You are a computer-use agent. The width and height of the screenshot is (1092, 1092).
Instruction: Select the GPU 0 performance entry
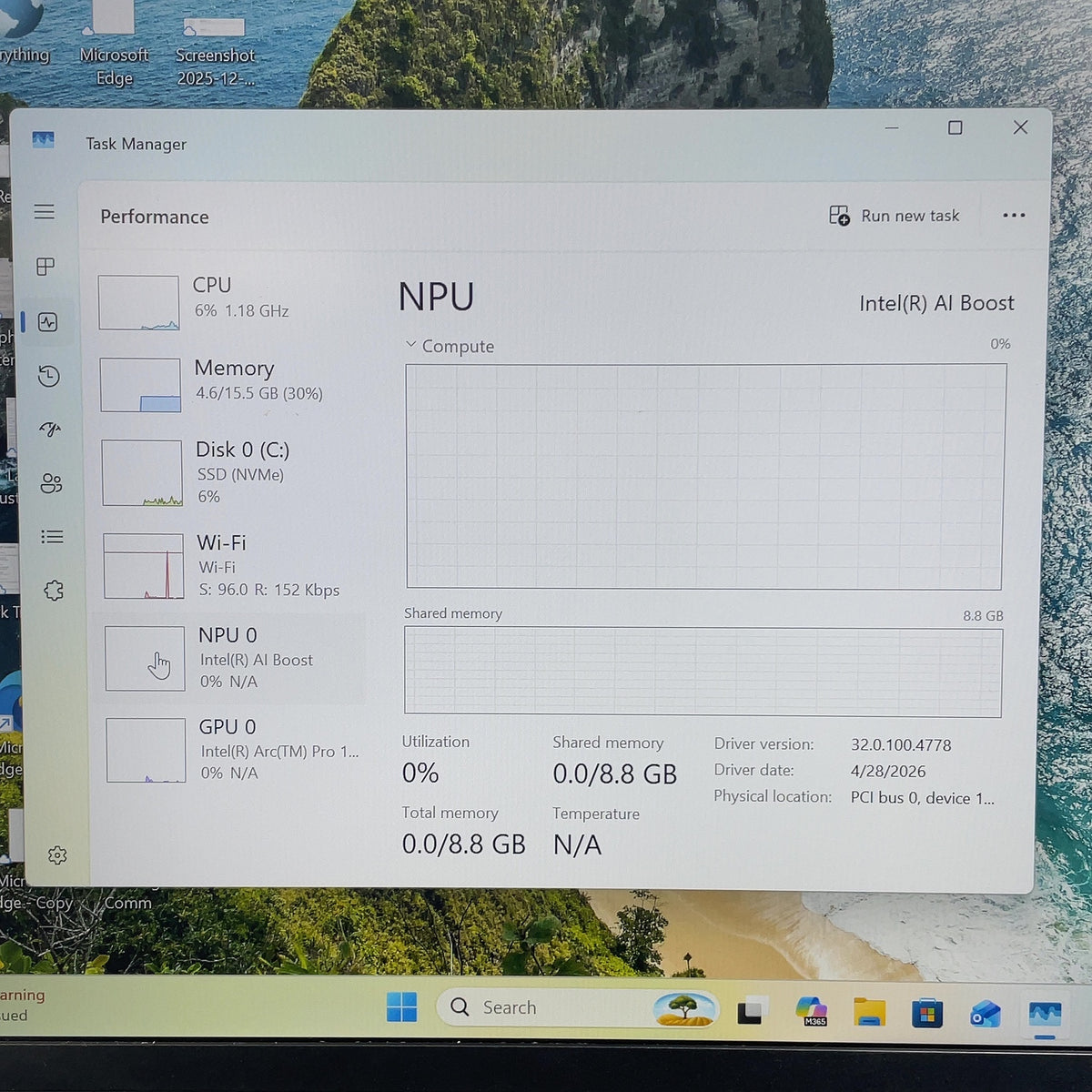(x=233, y=749)
